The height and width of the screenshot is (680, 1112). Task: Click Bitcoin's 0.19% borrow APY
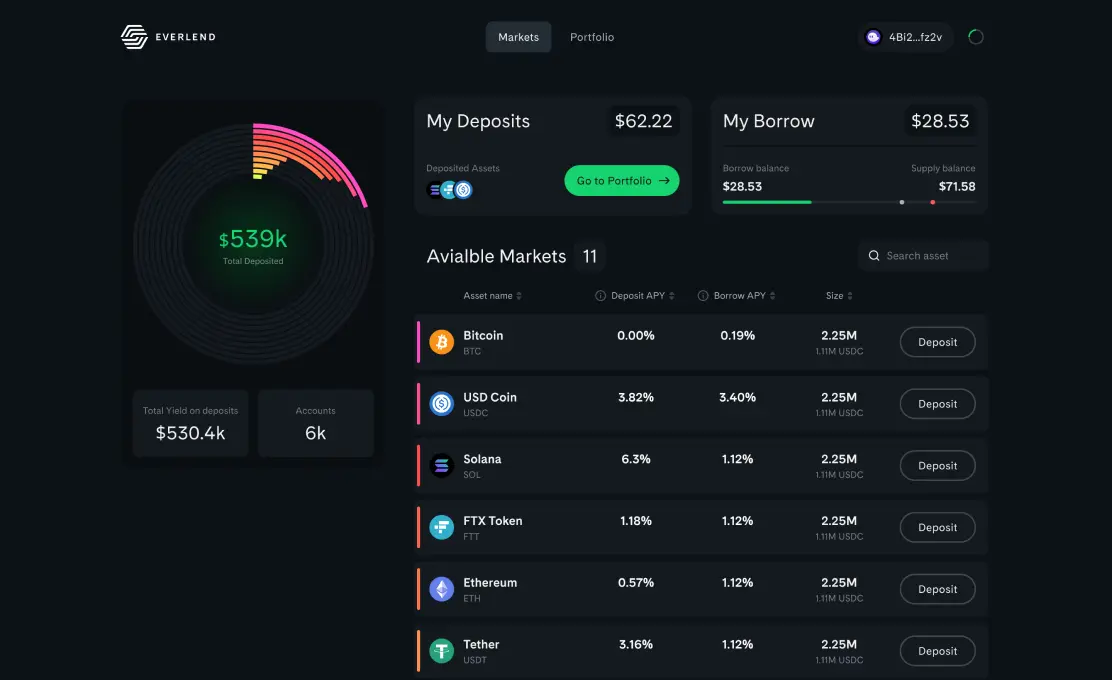tap(738, 335)
